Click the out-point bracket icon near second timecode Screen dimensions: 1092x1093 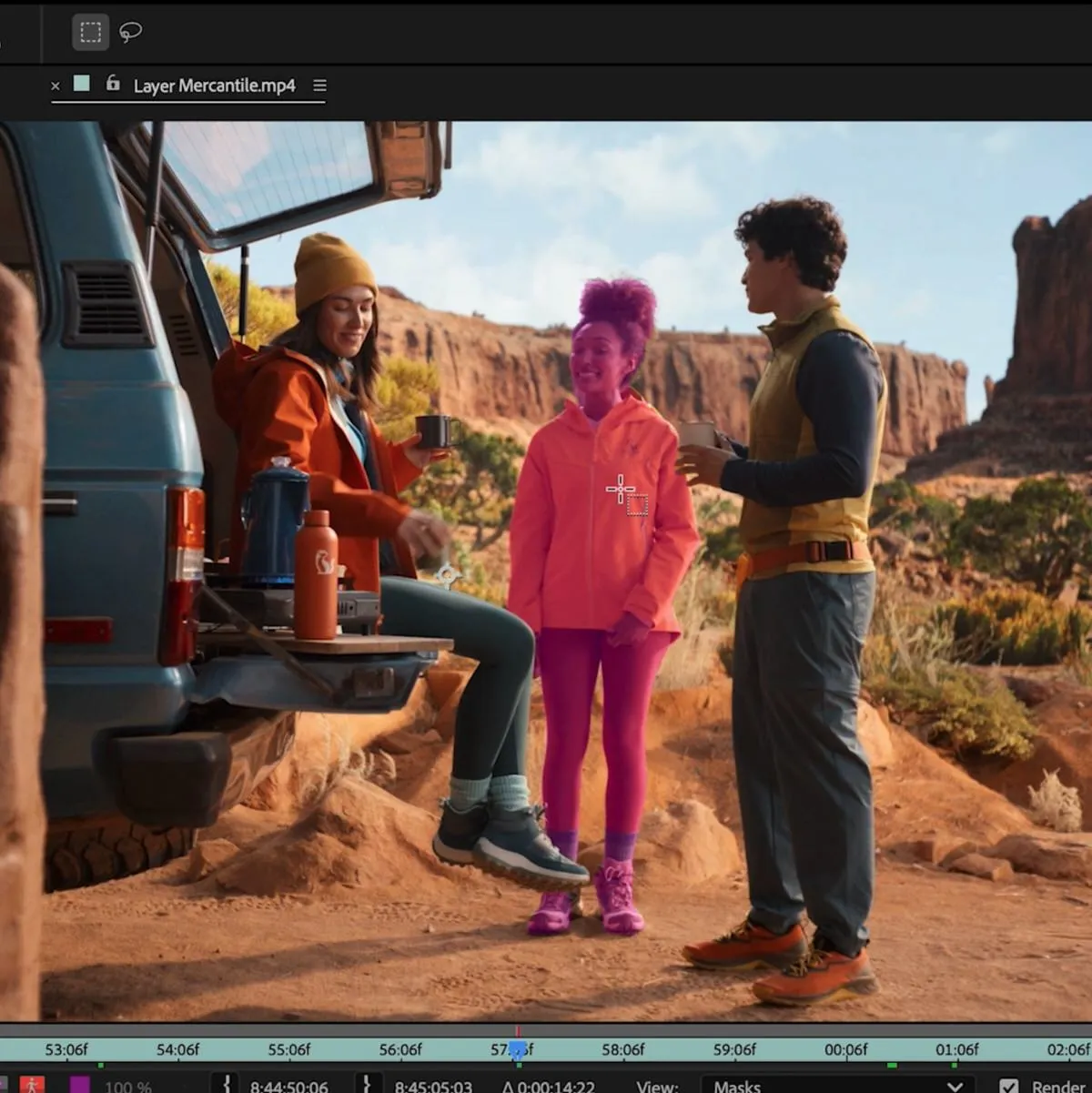368,1086
